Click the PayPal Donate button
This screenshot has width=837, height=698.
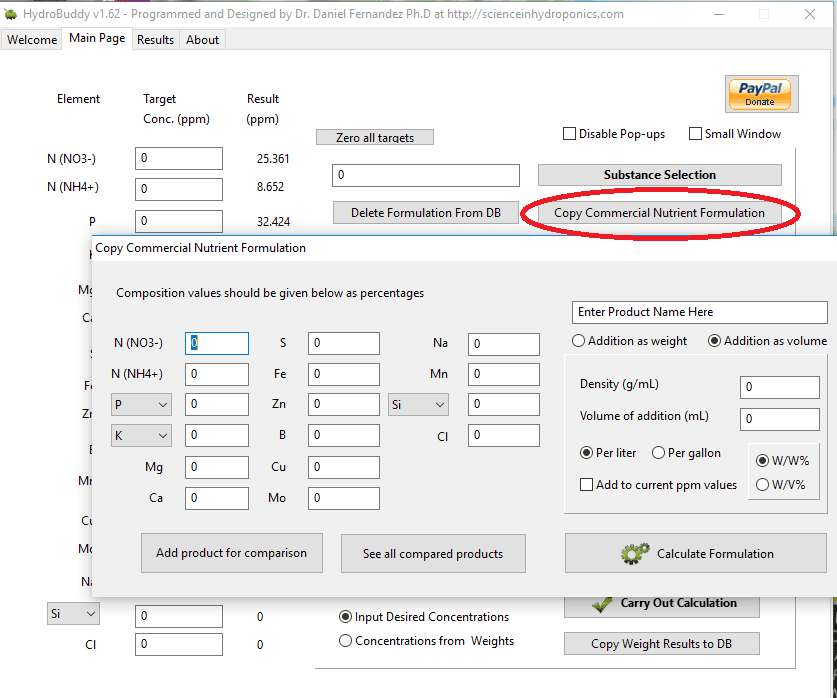[762, 94]
